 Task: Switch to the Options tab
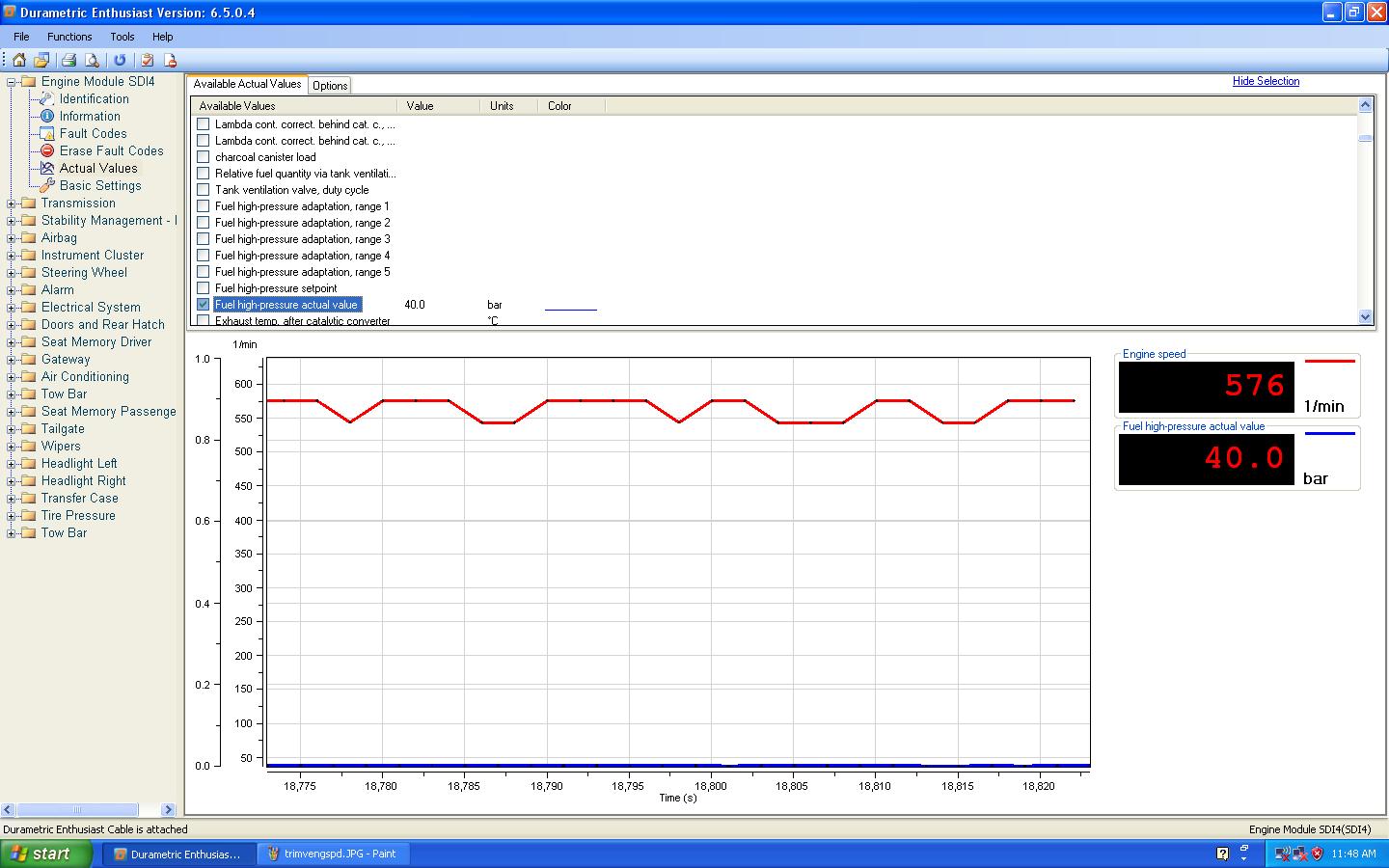330,86
